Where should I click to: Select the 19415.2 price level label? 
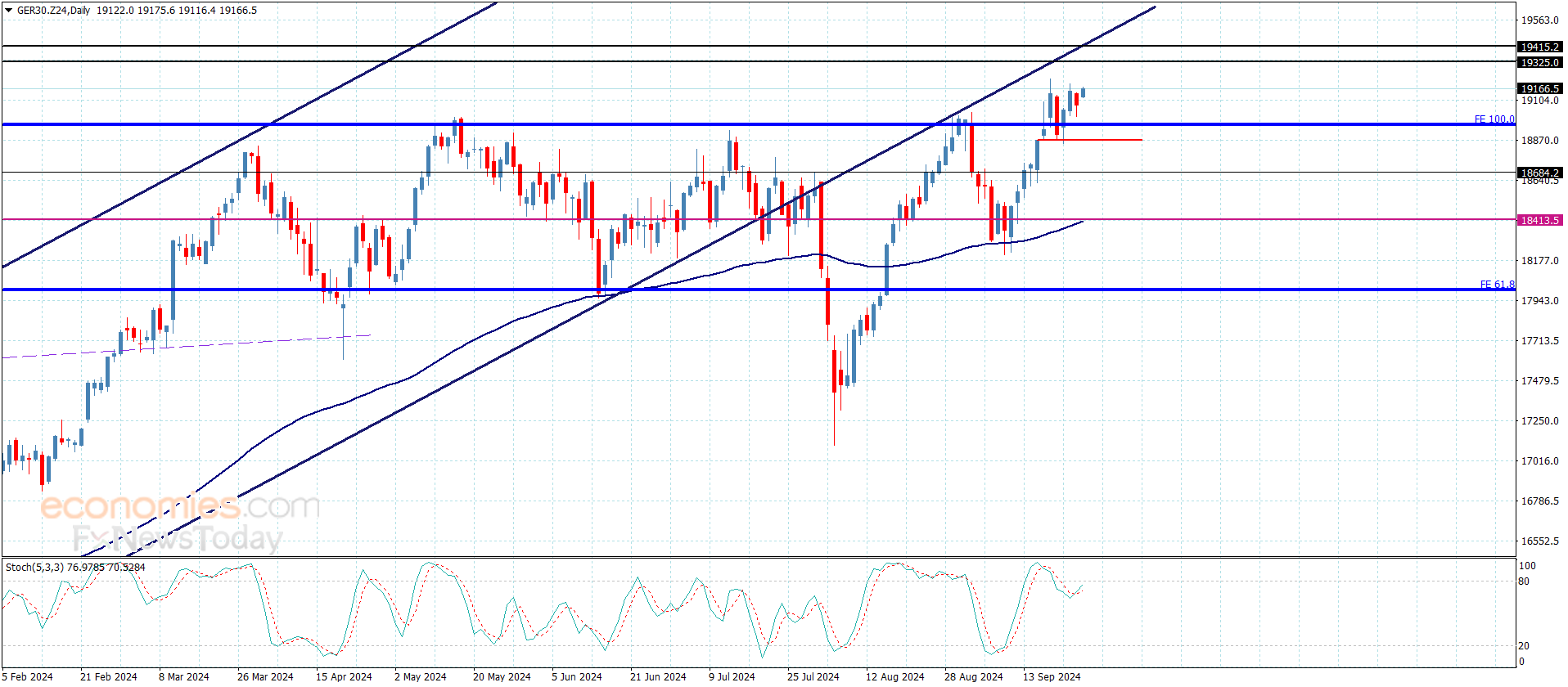pyautogui.click(x=1539, y=47)
